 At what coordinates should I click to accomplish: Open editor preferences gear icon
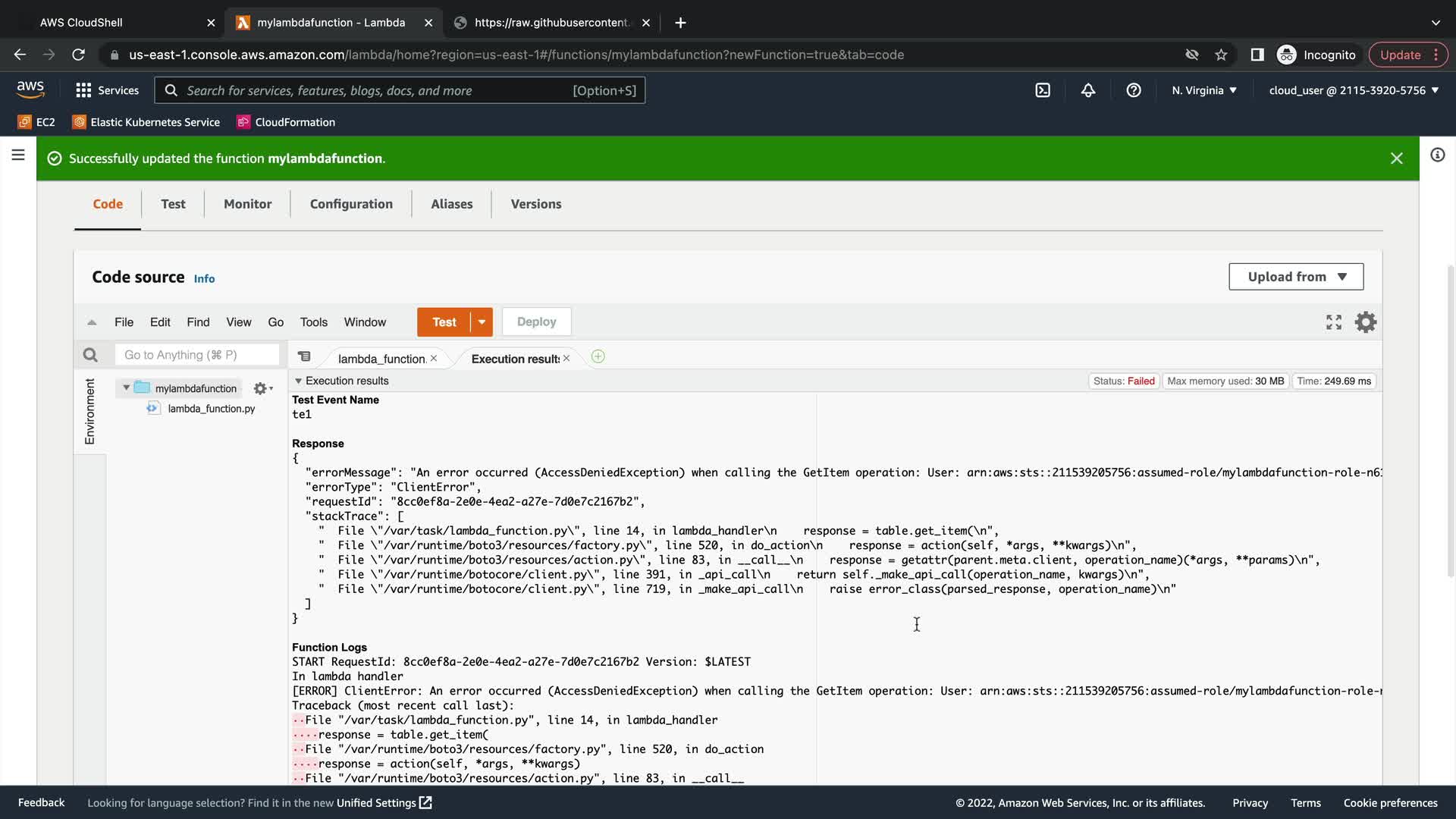tap(1366, 322)
